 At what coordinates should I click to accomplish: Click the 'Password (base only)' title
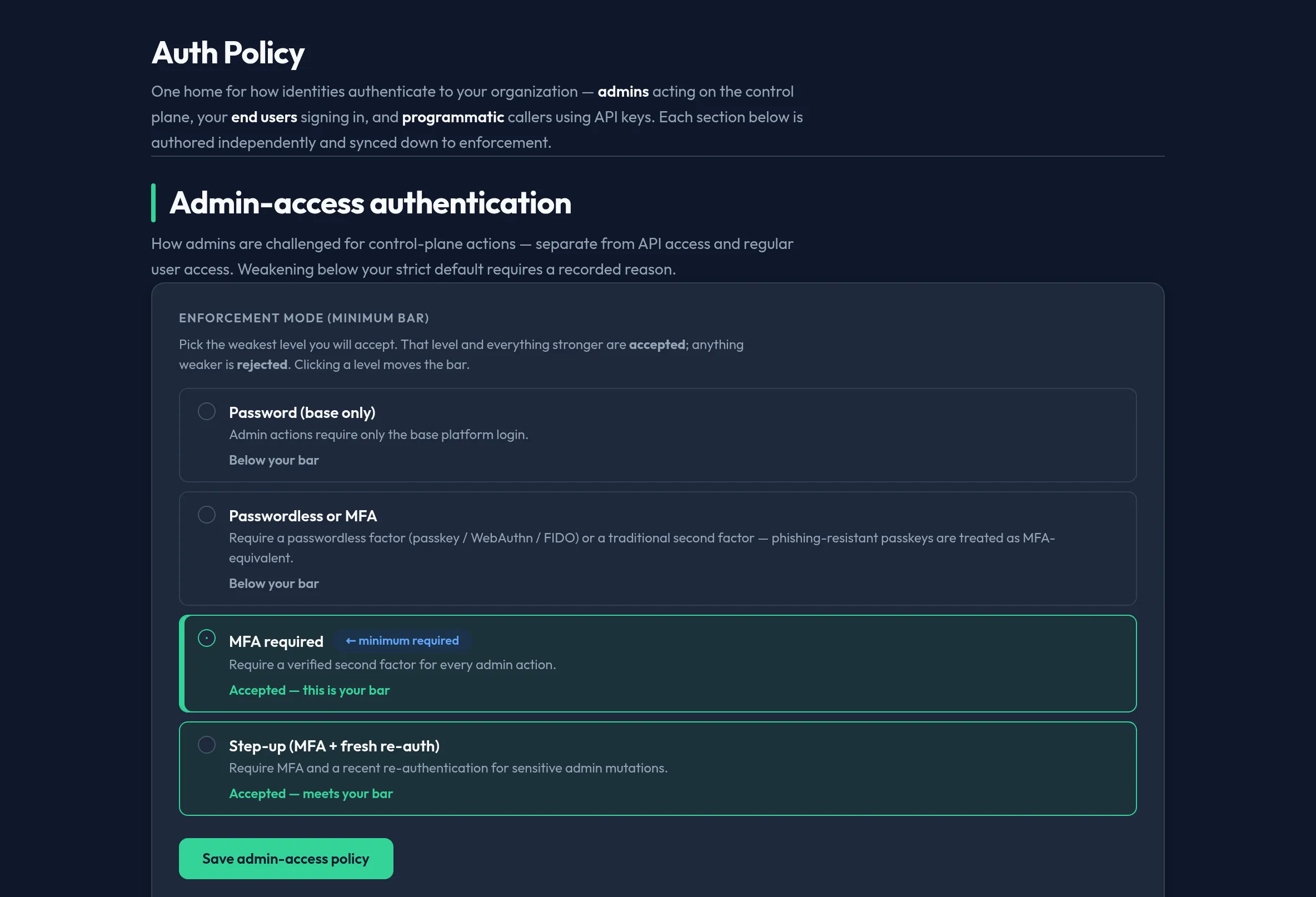302,412
